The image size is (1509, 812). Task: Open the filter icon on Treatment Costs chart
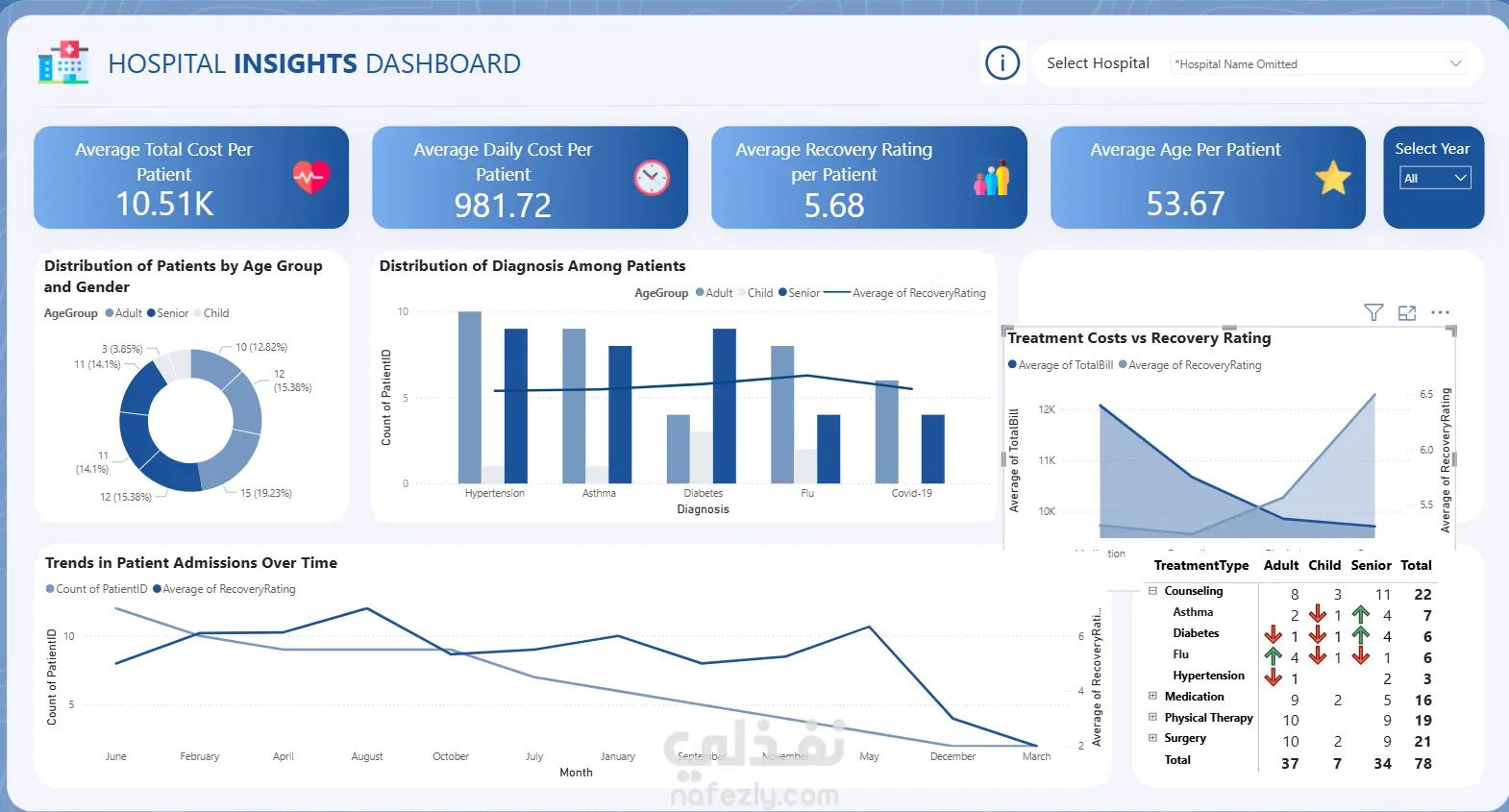[x=1373, y=312]
